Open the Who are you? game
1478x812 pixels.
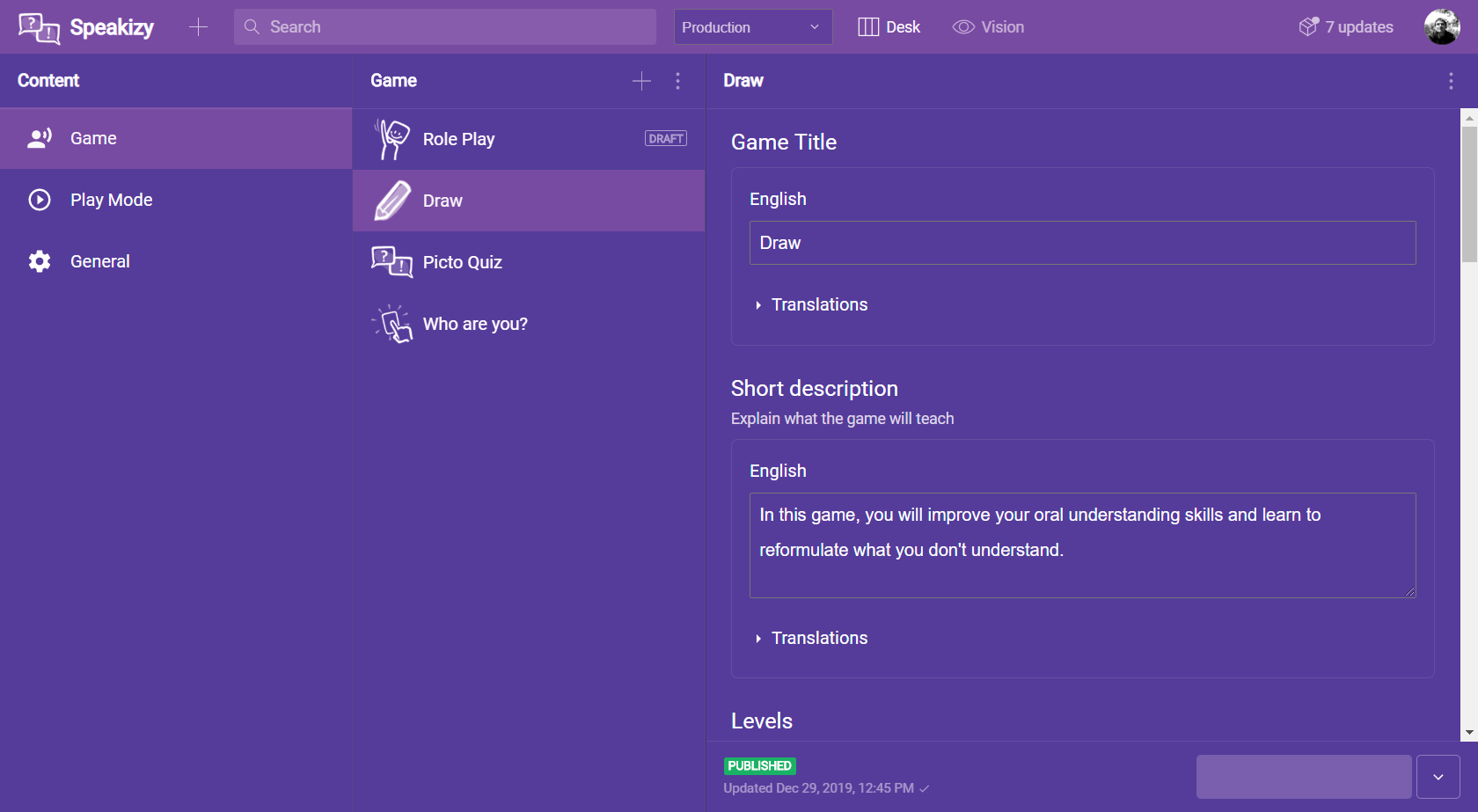[529, 324]
